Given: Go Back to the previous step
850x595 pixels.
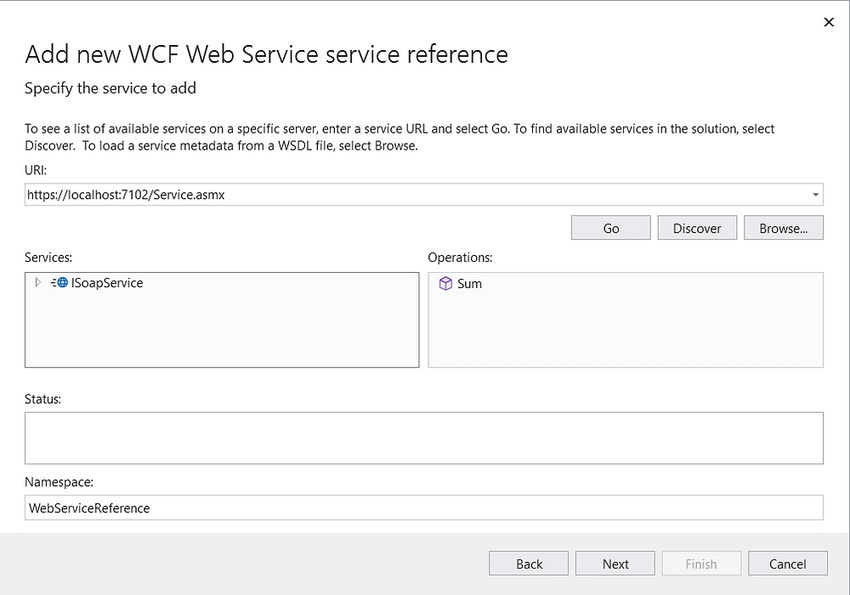Looking at the screenshot, I should pos(529,564).
